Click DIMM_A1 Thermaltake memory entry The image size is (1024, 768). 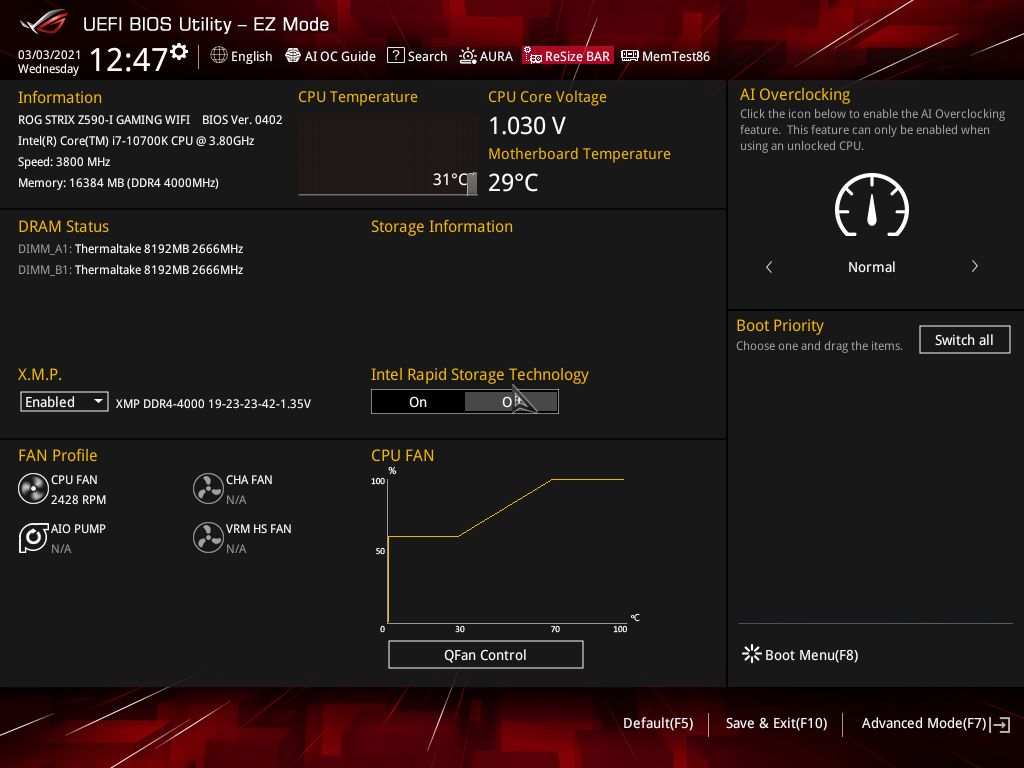click(x=131, y=249)
